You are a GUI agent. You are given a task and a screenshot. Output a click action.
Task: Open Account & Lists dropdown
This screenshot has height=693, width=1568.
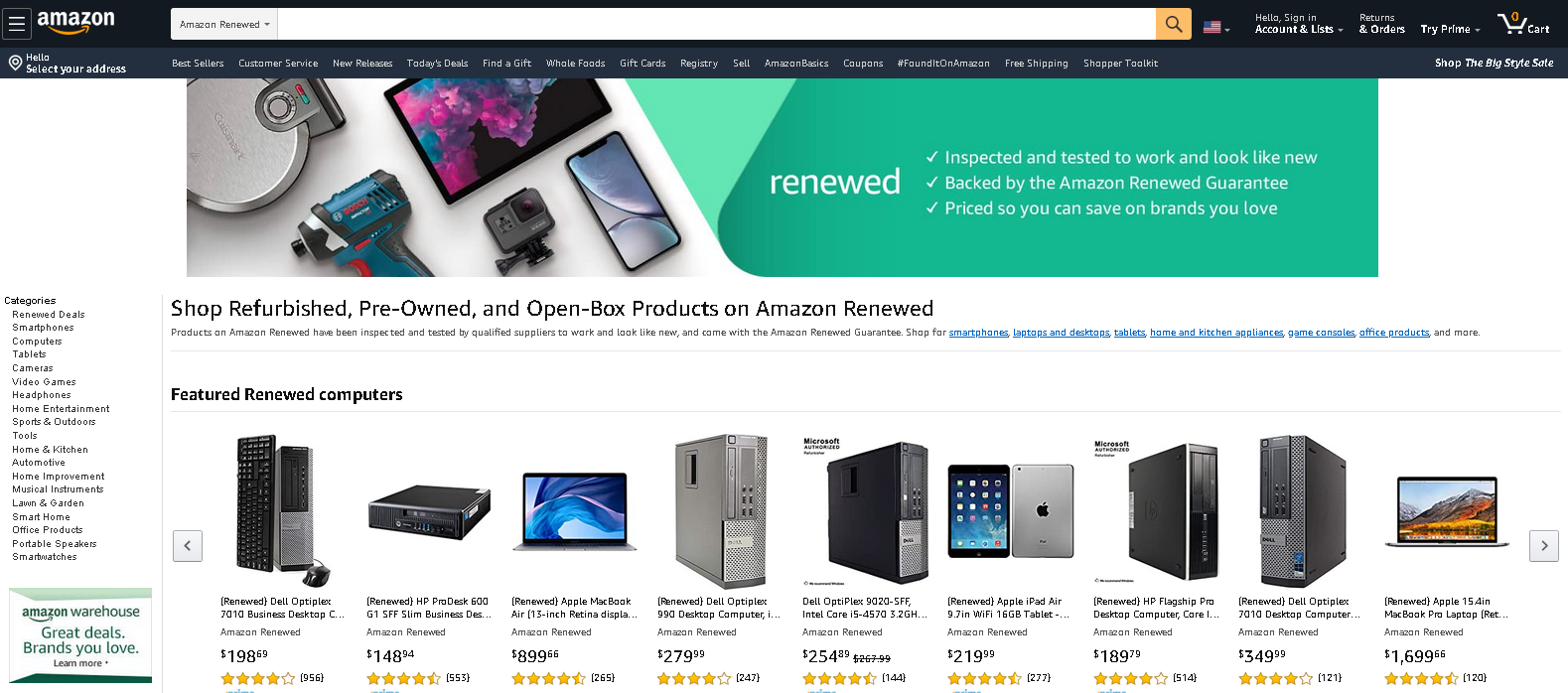[x=1299, y=24]
